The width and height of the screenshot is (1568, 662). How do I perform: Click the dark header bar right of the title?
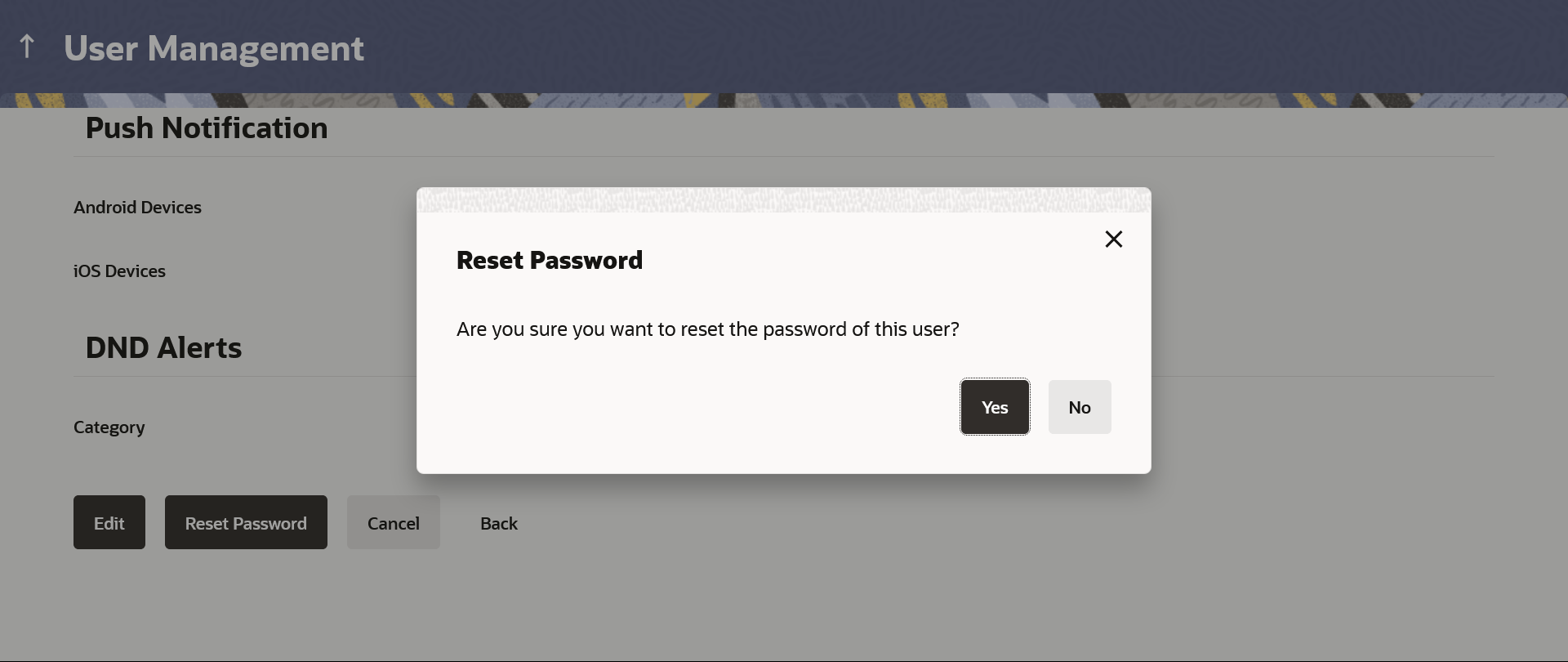pos(964,47)
